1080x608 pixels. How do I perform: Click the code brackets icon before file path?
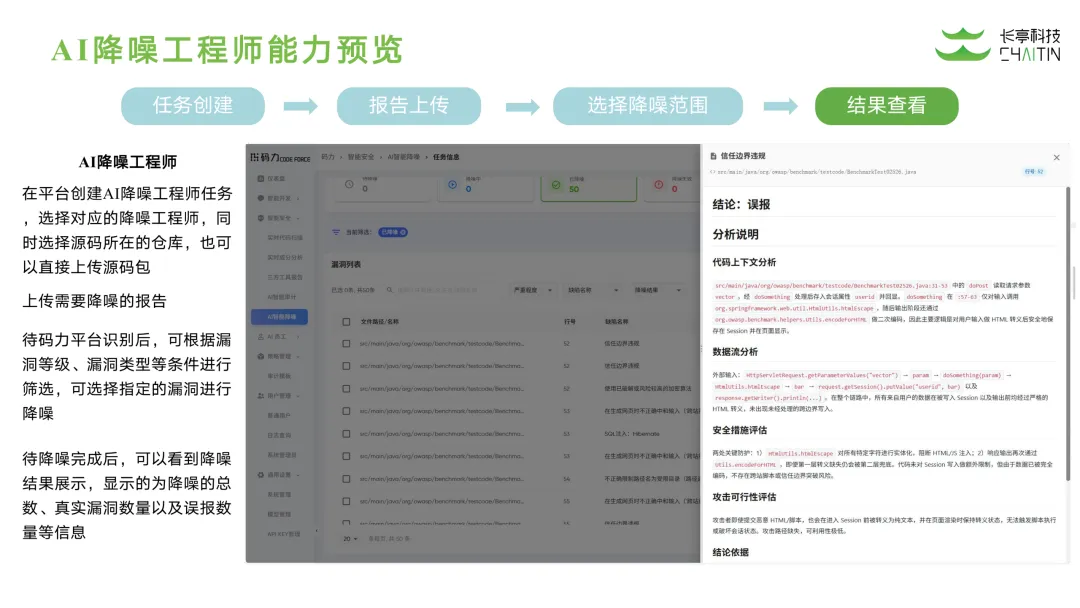713,172
